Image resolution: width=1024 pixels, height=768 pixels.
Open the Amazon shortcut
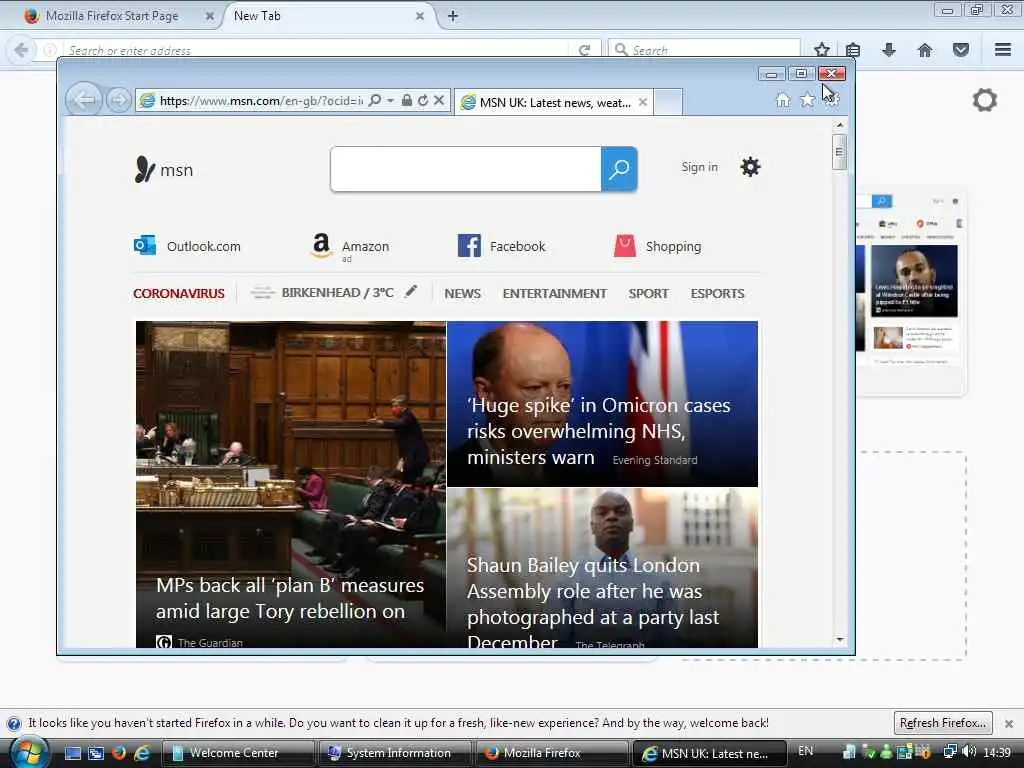coord(349,247)
